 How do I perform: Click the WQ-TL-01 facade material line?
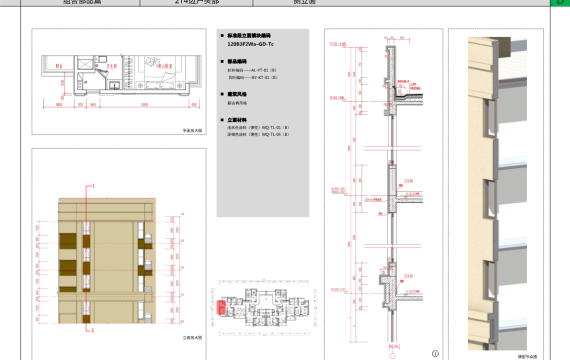point(258,128)
